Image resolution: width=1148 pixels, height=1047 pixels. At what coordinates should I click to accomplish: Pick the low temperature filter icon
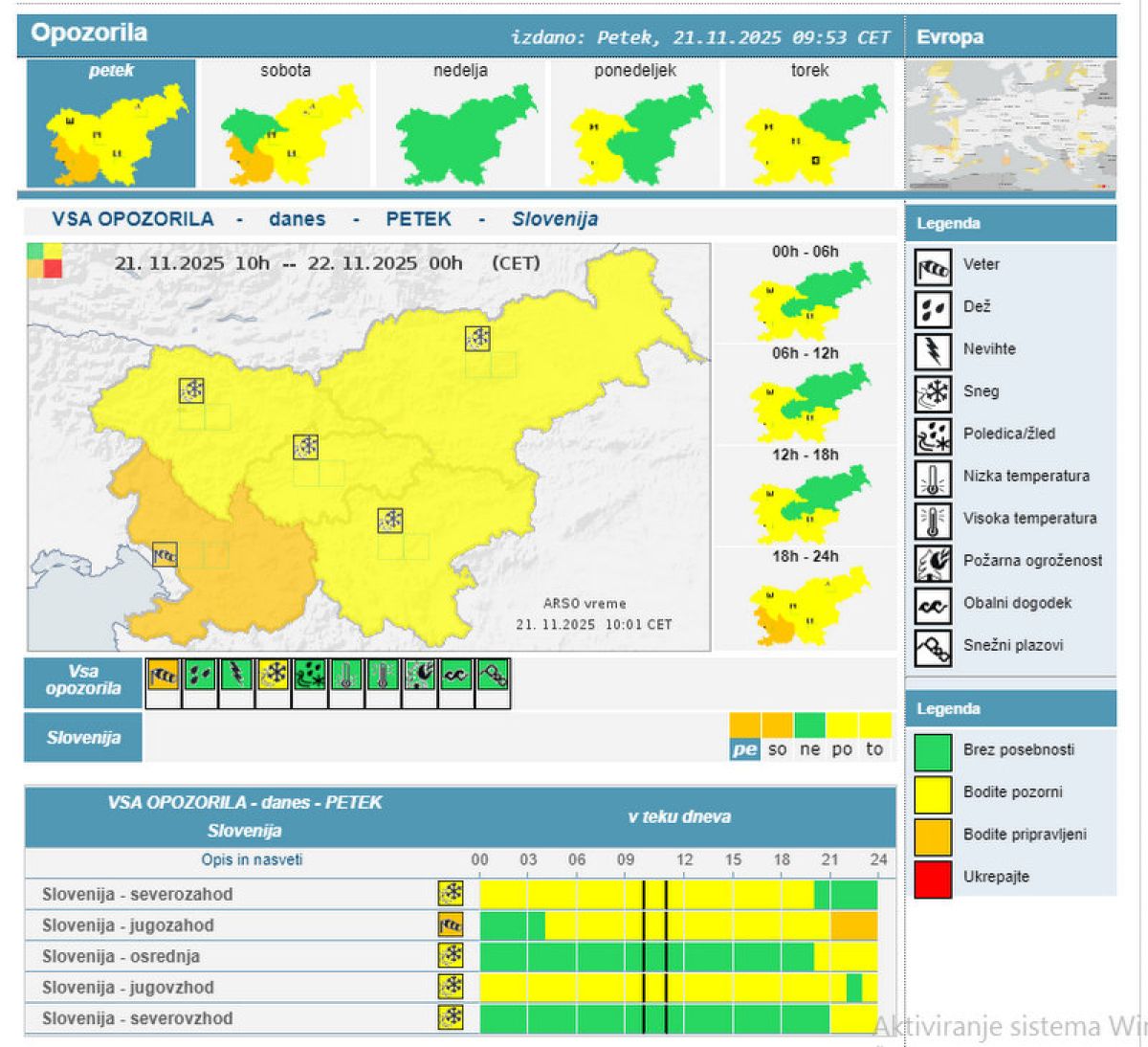point(346,675)
